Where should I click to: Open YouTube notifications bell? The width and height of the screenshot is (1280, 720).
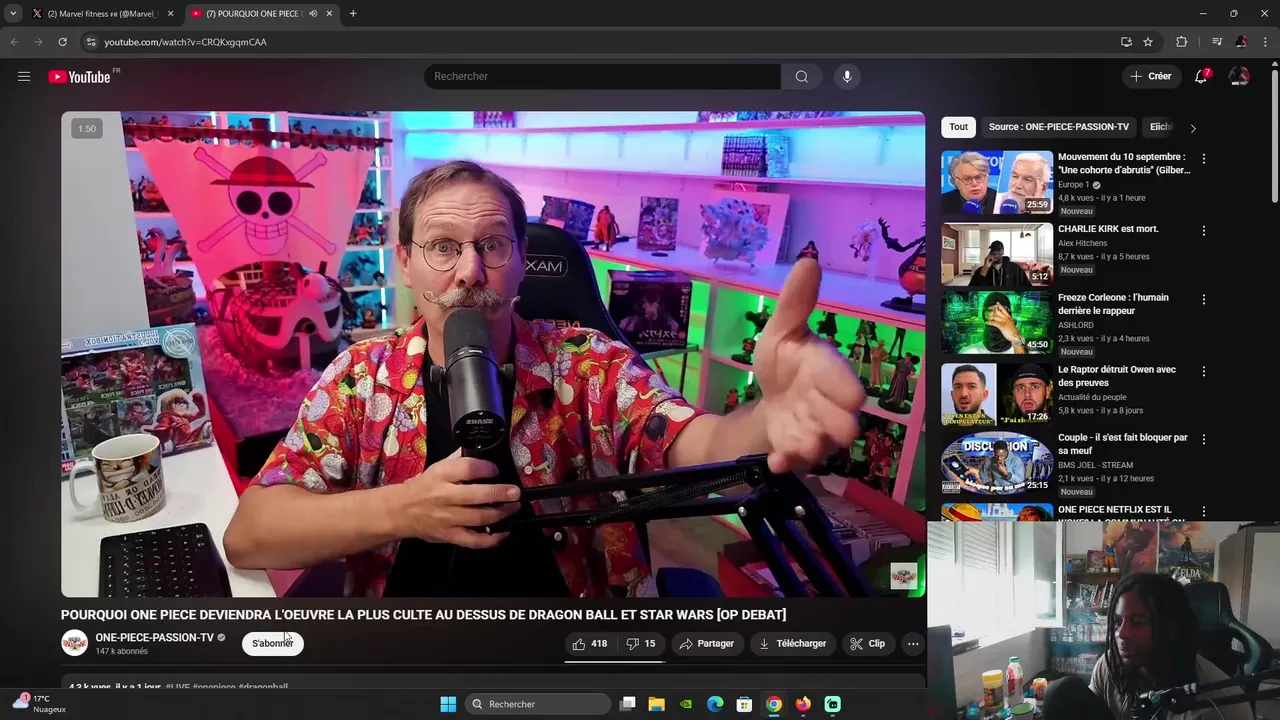[1202, 76]
